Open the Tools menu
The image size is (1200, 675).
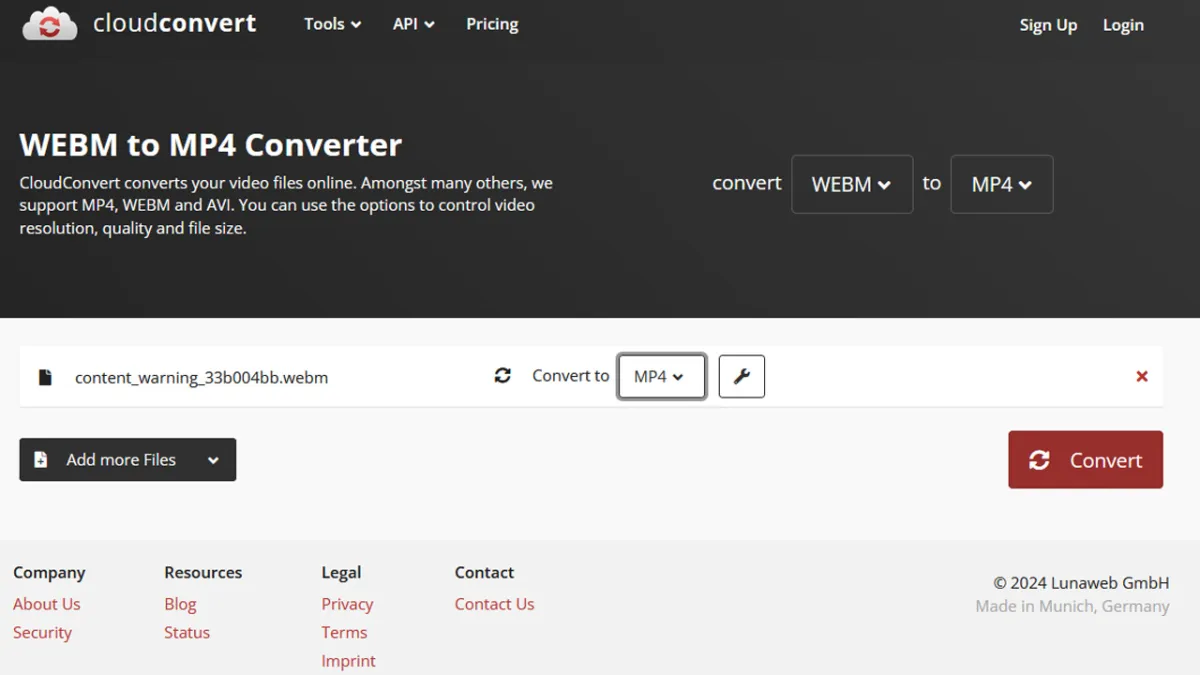(x=332, y=24)
